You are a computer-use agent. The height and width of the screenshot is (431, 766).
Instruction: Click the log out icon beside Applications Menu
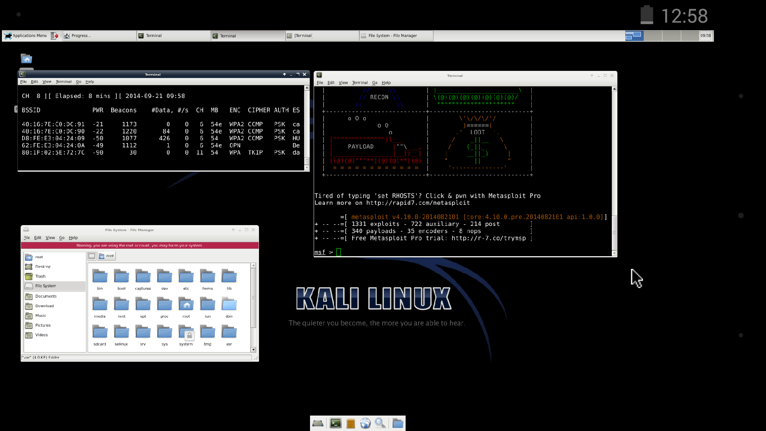(x=54, y=36)
